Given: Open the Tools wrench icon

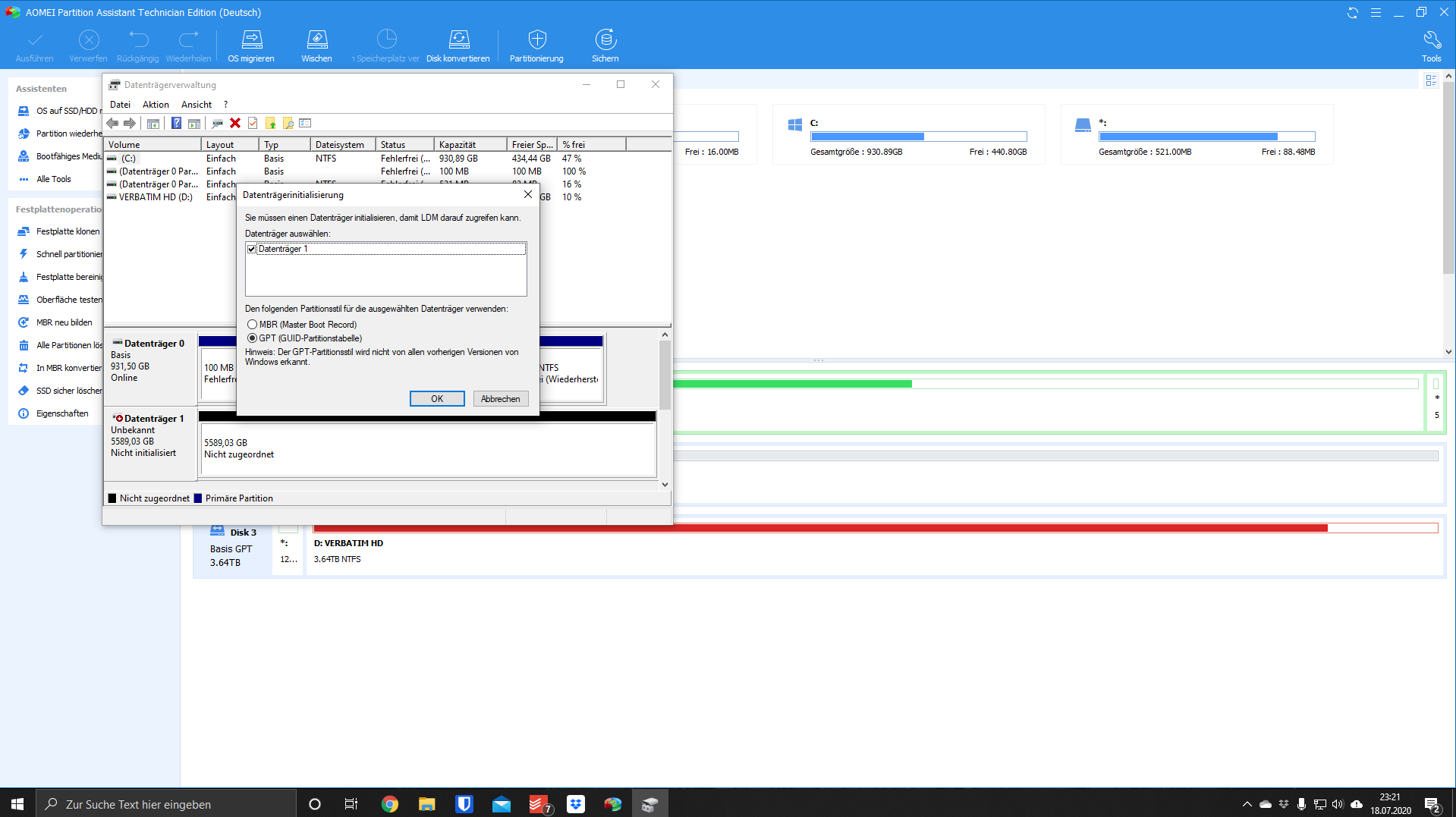Looking at the screenshot, I should (1432, 46).
